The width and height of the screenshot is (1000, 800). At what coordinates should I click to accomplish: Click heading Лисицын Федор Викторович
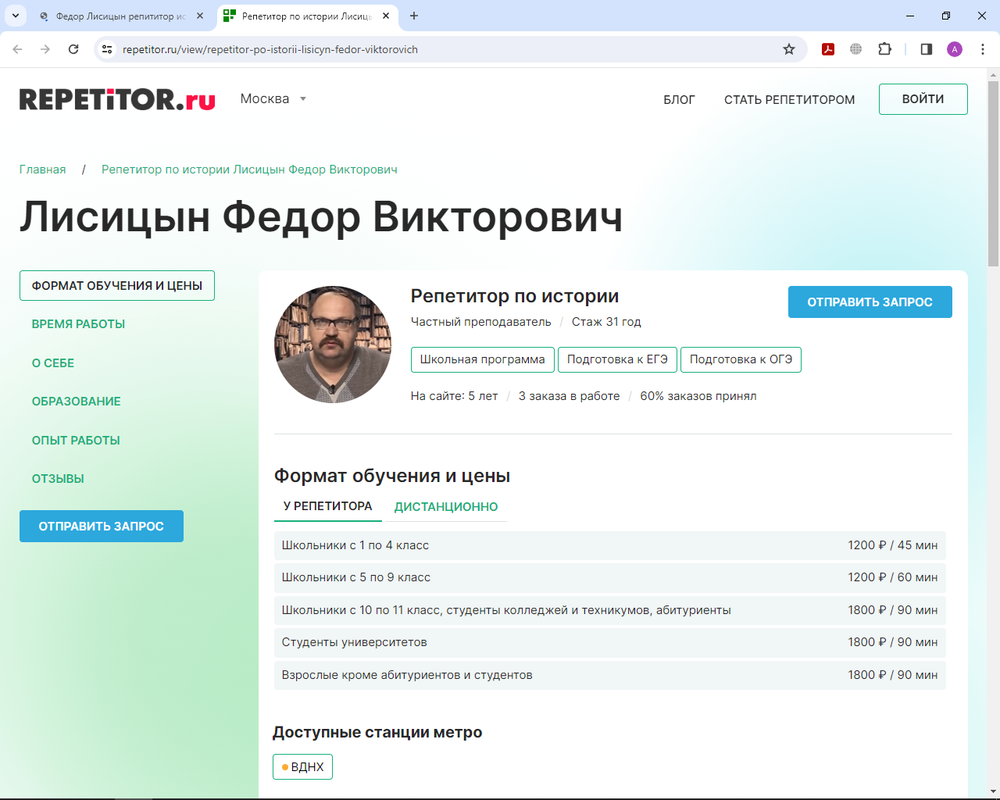point(321,218)
